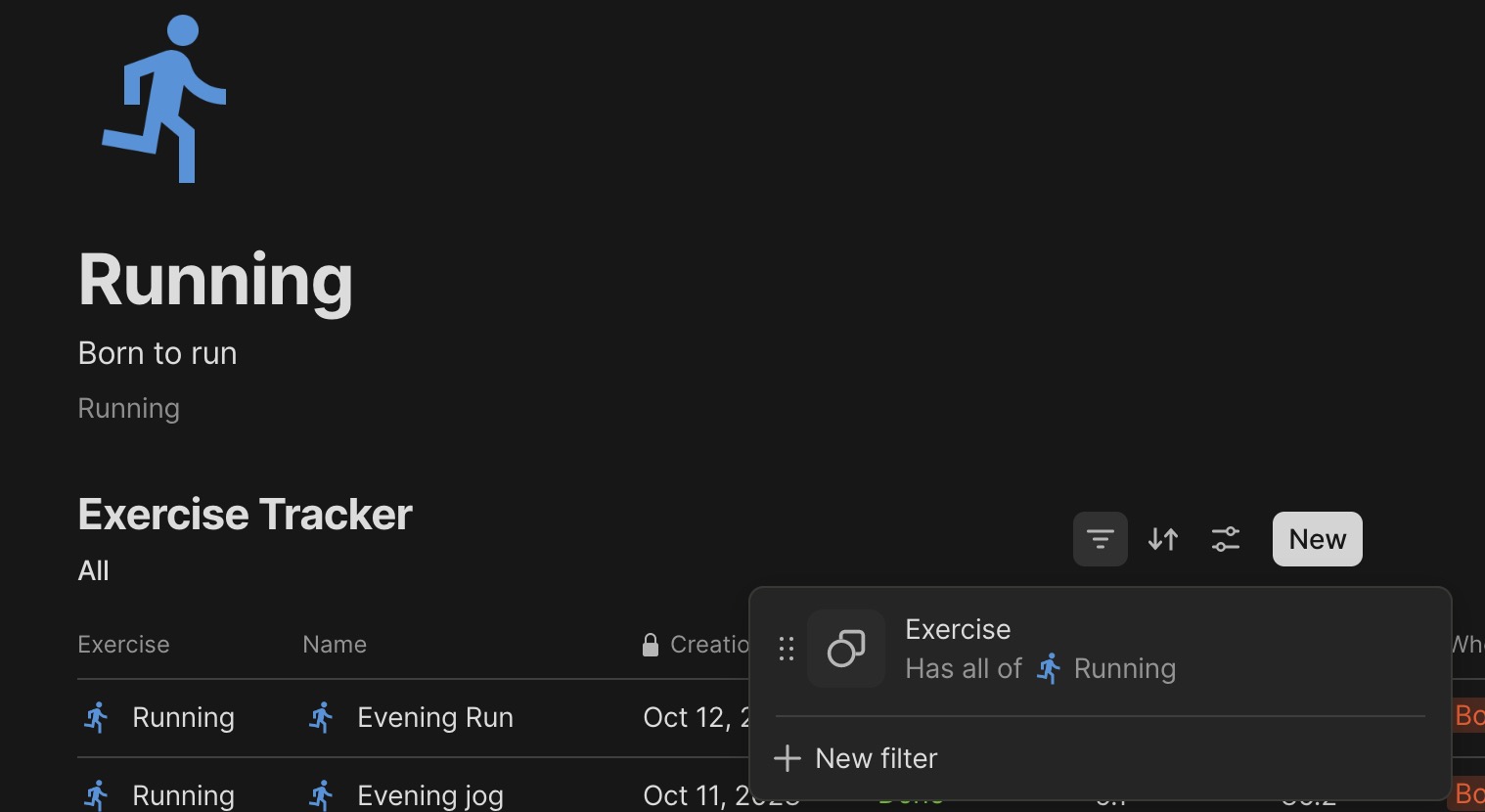Click Has all of Running condition
Image resolution: width=1485 pixels, height=812 pixels.
[1040, 669]
